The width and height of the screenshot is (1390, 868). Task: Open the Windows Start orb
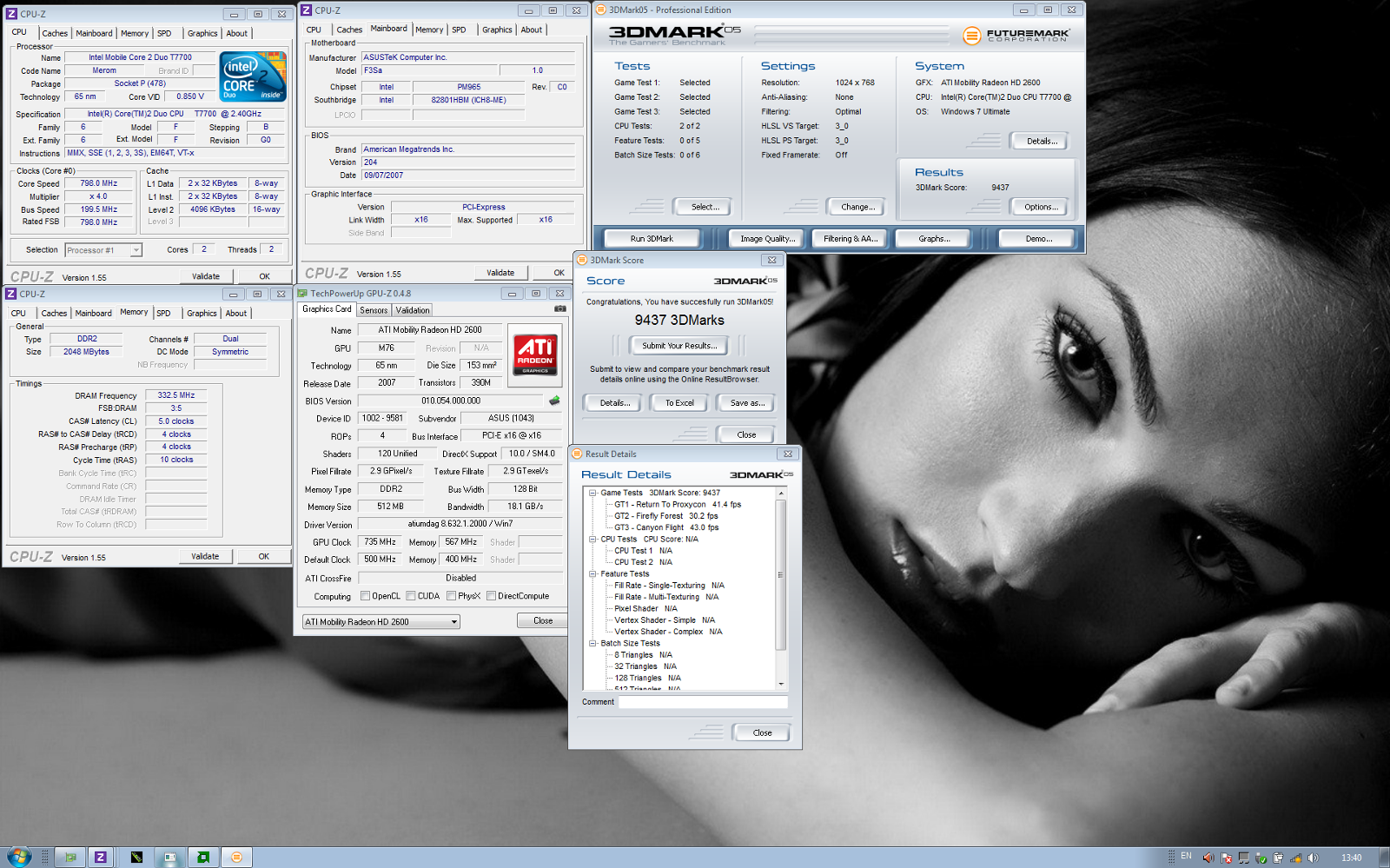tap(17, 857)
